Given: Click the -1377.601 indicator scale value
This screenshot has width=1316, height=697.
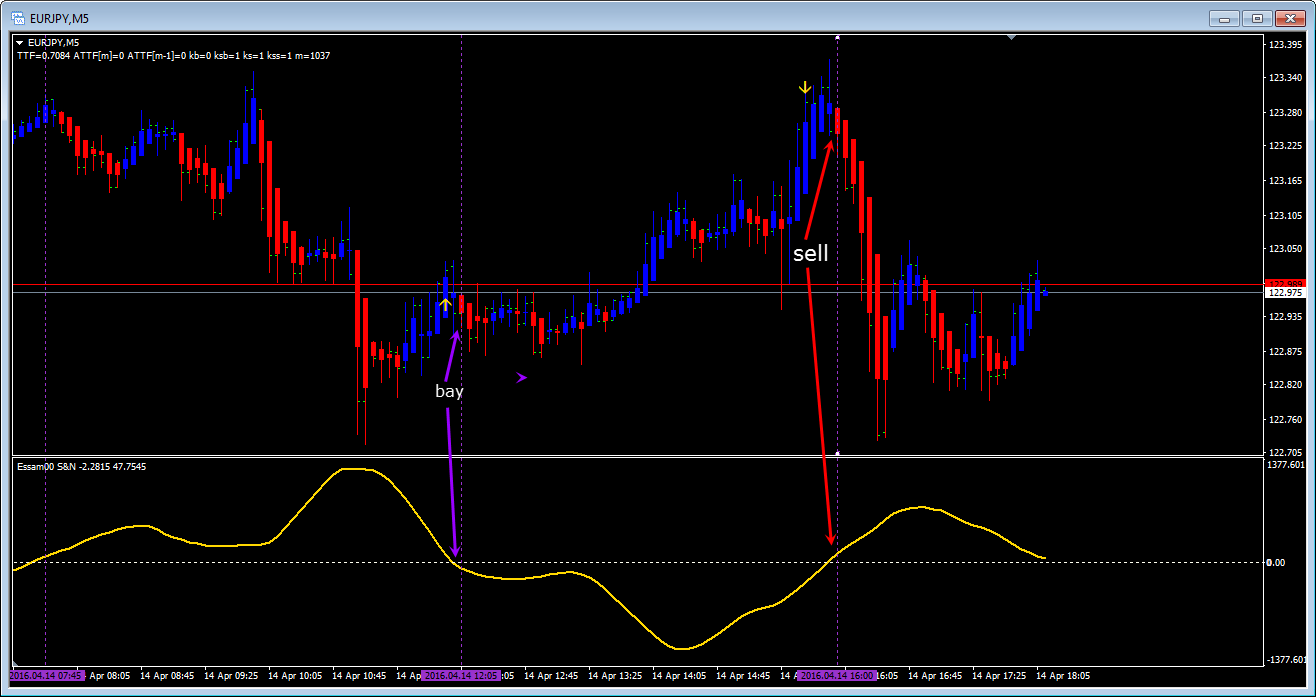Looking at the screenshot, I should point(1285,660).
